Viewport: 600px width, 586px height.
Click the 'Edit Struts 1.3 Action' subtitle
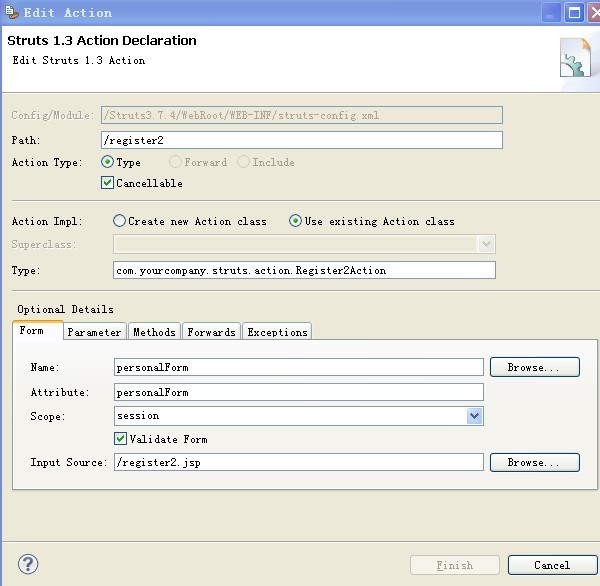pyautogui.click(x=79, y=60)
